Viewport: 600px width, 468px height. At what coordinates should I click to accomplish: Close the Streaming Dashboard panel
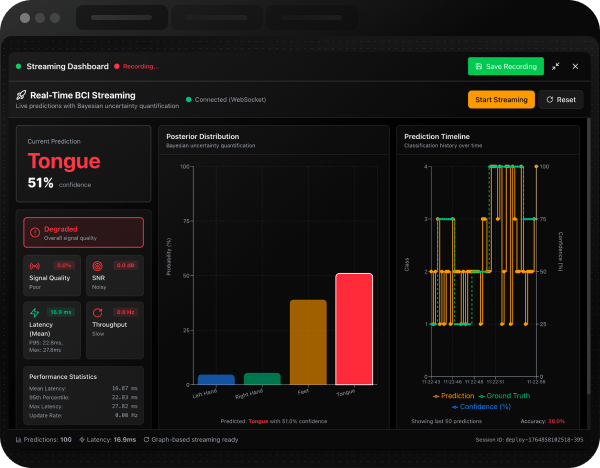click(x=575, y=66)
